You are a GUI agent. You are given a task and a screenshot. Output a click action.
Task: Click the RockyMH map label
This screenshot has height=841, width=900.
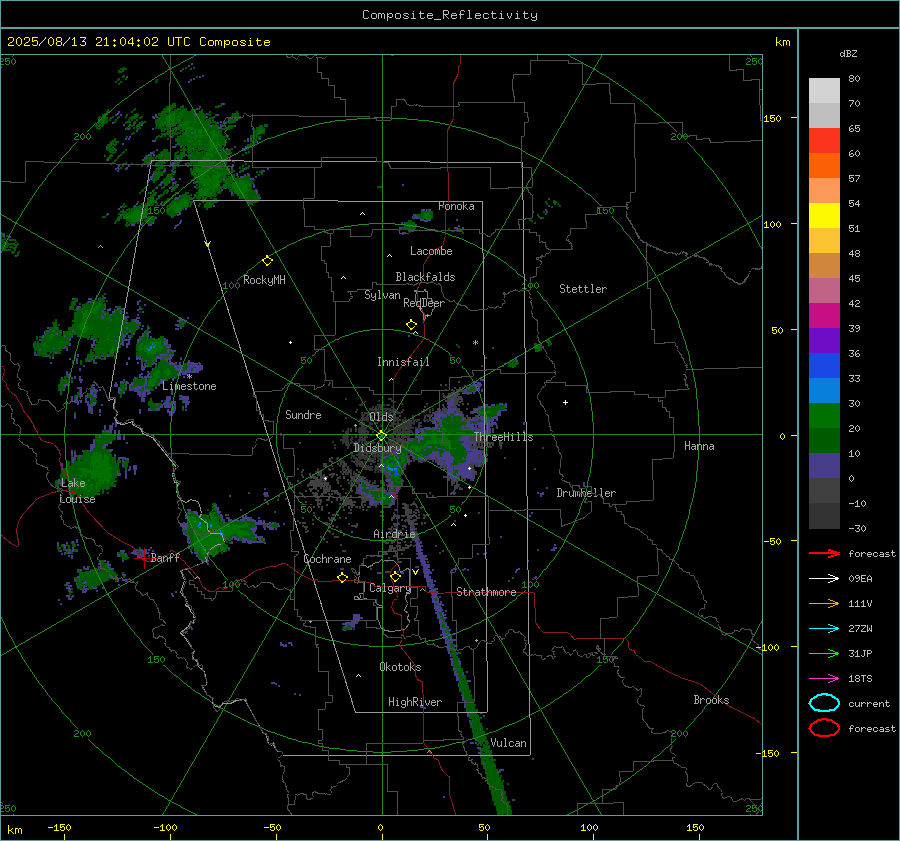tap(264, 280)
